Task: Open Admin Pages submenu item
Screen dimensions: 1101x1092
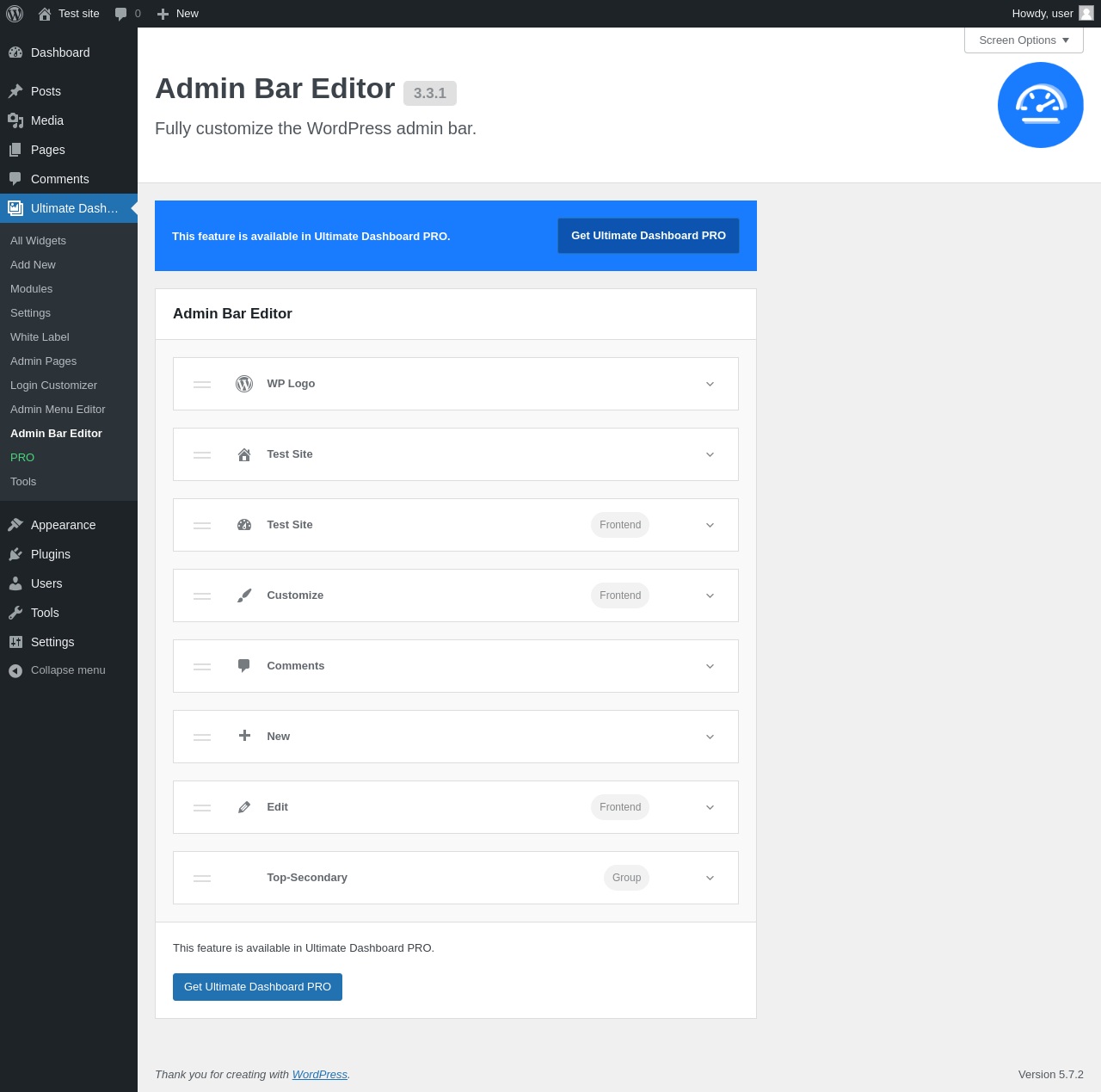Action: click(69, 361)
